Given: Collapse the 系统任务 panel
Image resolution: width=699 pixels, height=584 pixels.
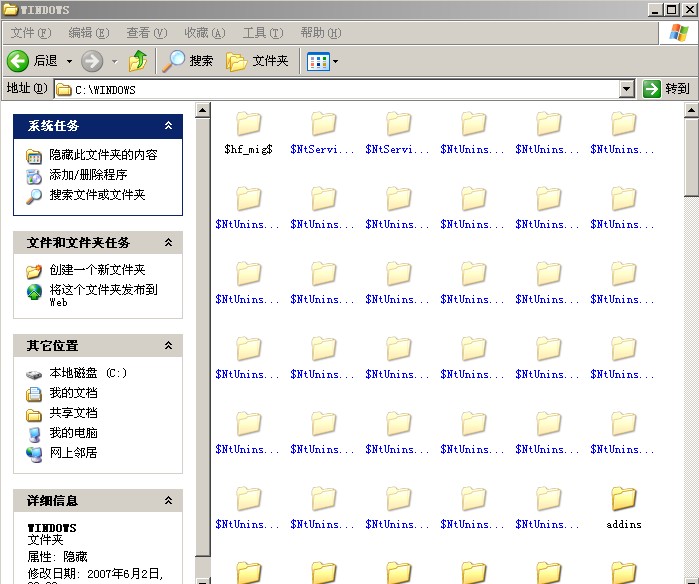Looking at the screenshot, I should [168, 126].
